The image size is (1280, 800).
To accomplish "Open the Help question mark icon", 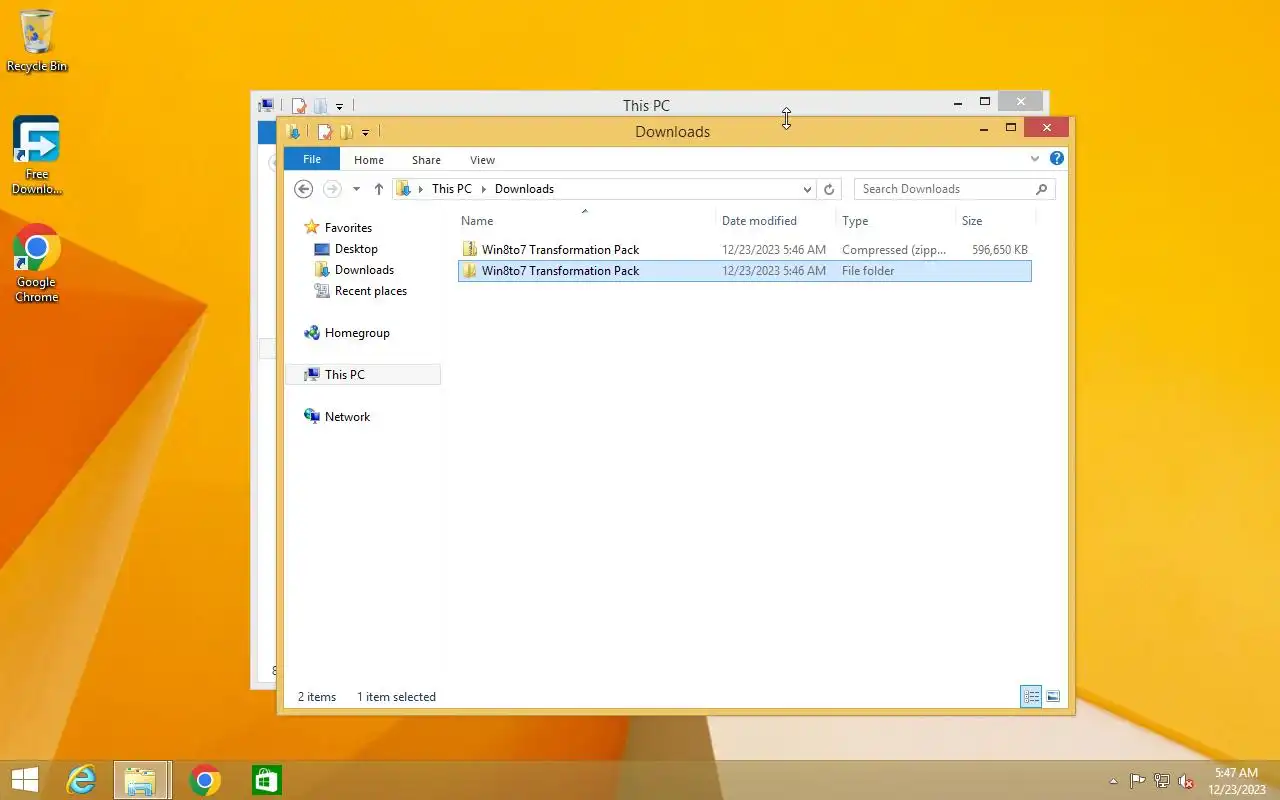I will pyautogui.click(x=1057, y=159).
